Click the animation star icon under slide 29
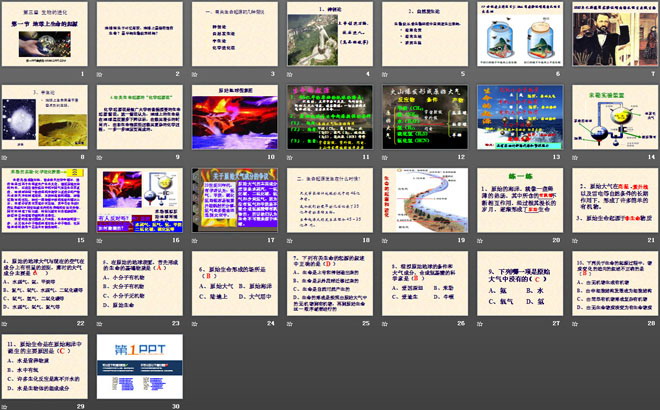The image size is (660, 410). (x=5, y=407)
